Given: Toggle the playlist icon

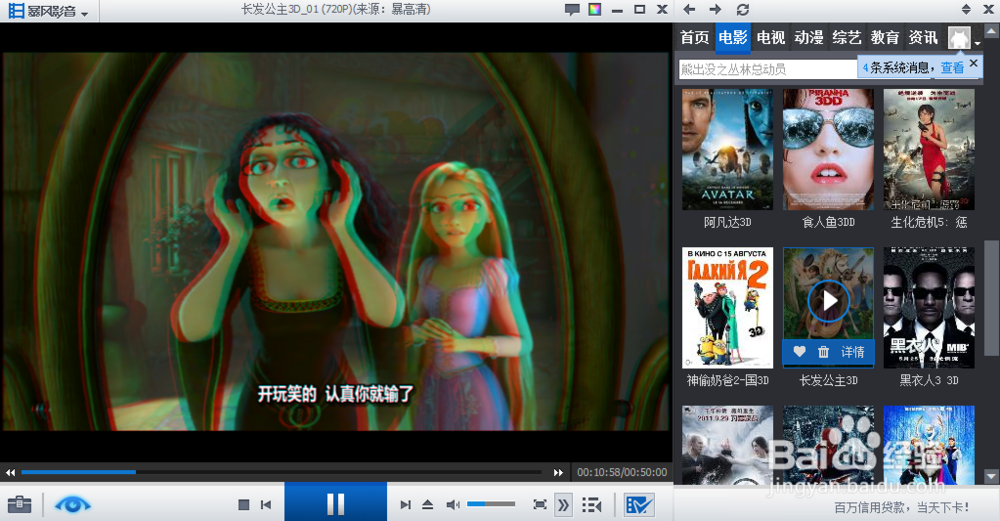Looking at the screenshot, I should tap(592, 506).
